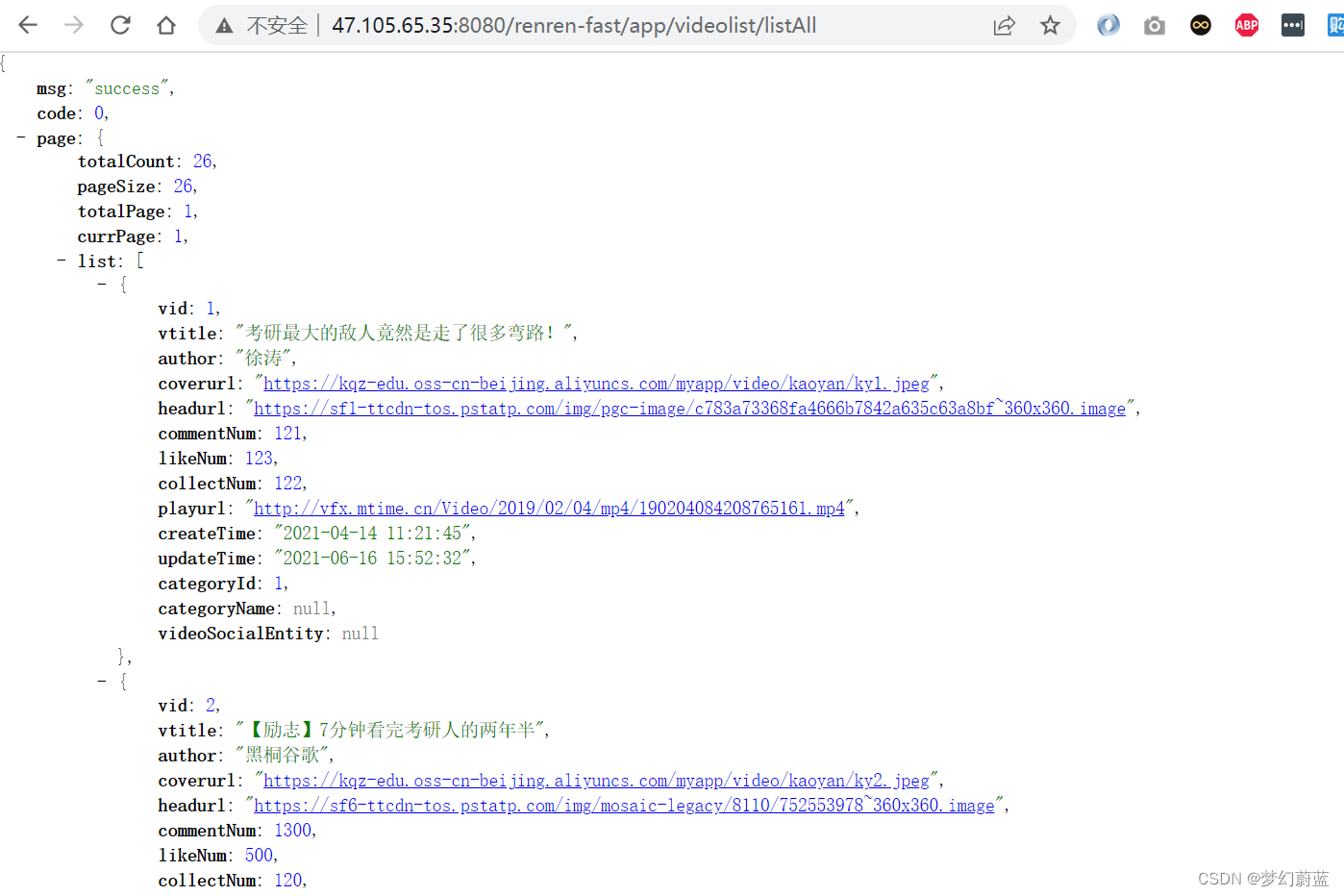Show the not-secure site warning details

point(261,25)
